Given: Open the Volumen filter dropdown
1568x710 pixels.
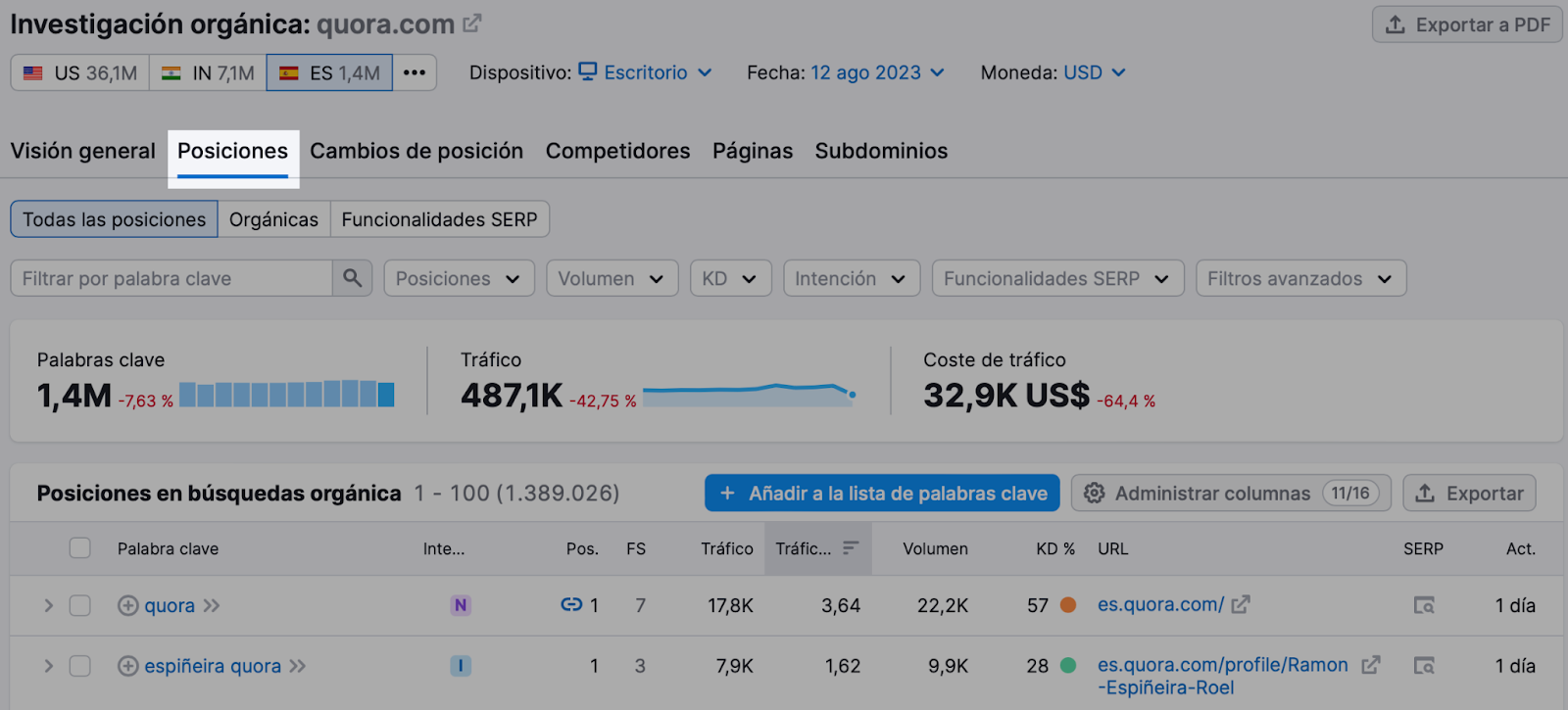Looking at the screenshot, I should click(612, 278).
